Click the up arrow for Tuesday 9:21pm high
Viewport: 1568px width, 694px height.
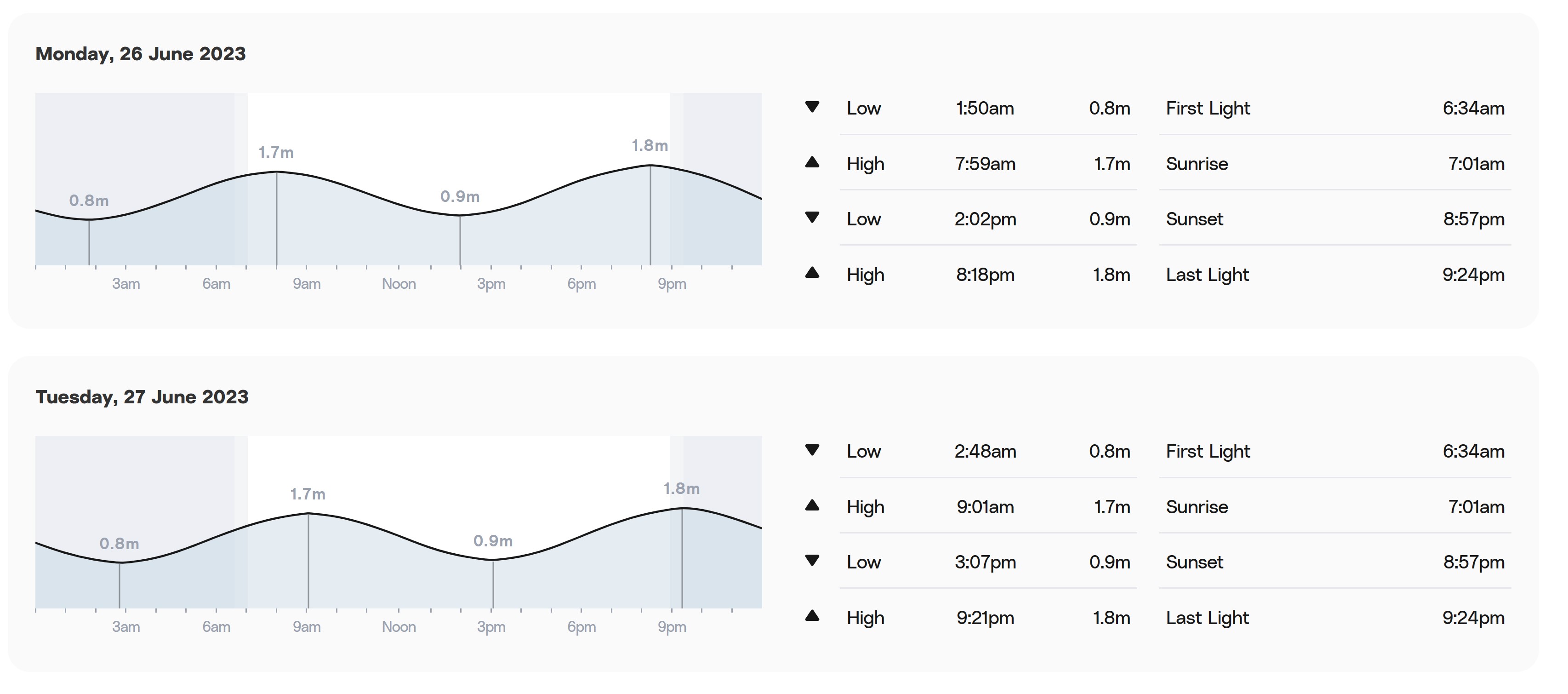(x=812, y=616)
